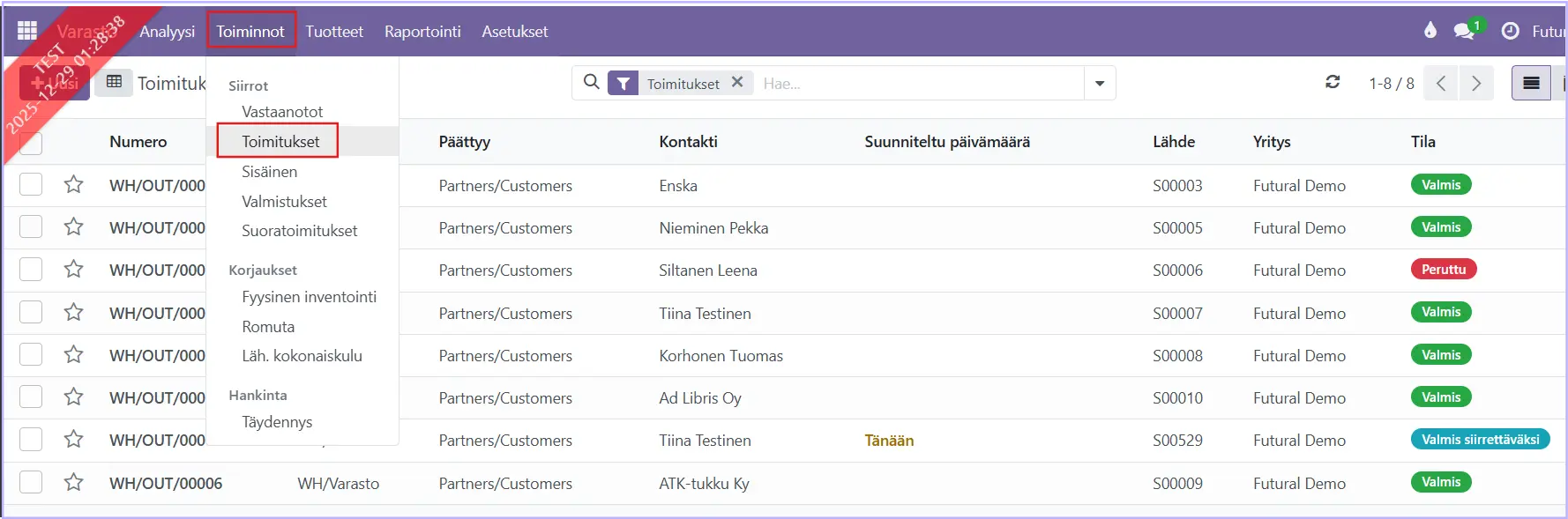Image resolution: width=1568 pixels, height=519 pixels.
Task: Click the refresh list icon
Action: tap(1333, 82)
